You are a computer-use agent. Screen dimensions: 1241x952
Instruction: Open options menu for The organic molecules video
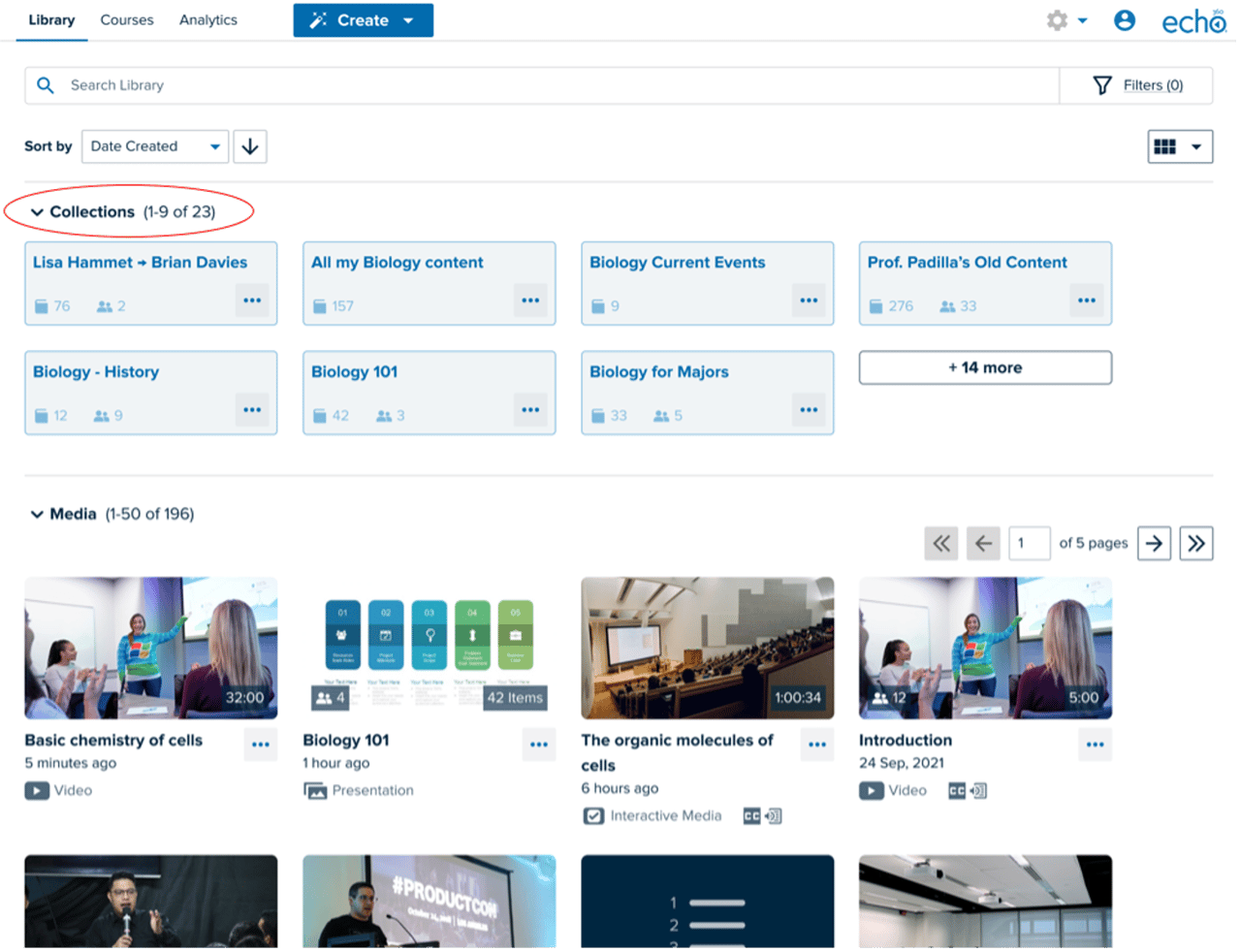click(x=817, y=745)
